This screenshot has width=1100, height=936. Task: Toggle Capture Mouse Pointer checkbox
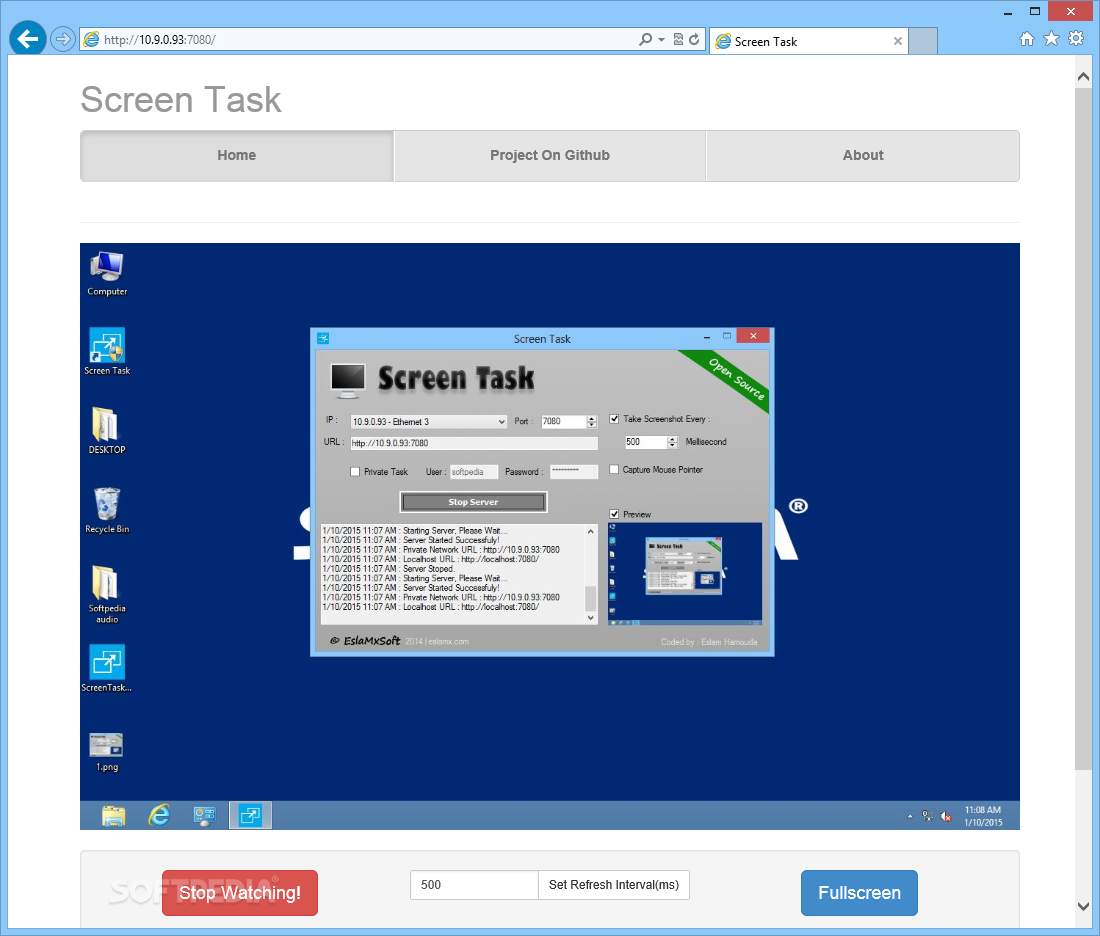click(614, 469)
